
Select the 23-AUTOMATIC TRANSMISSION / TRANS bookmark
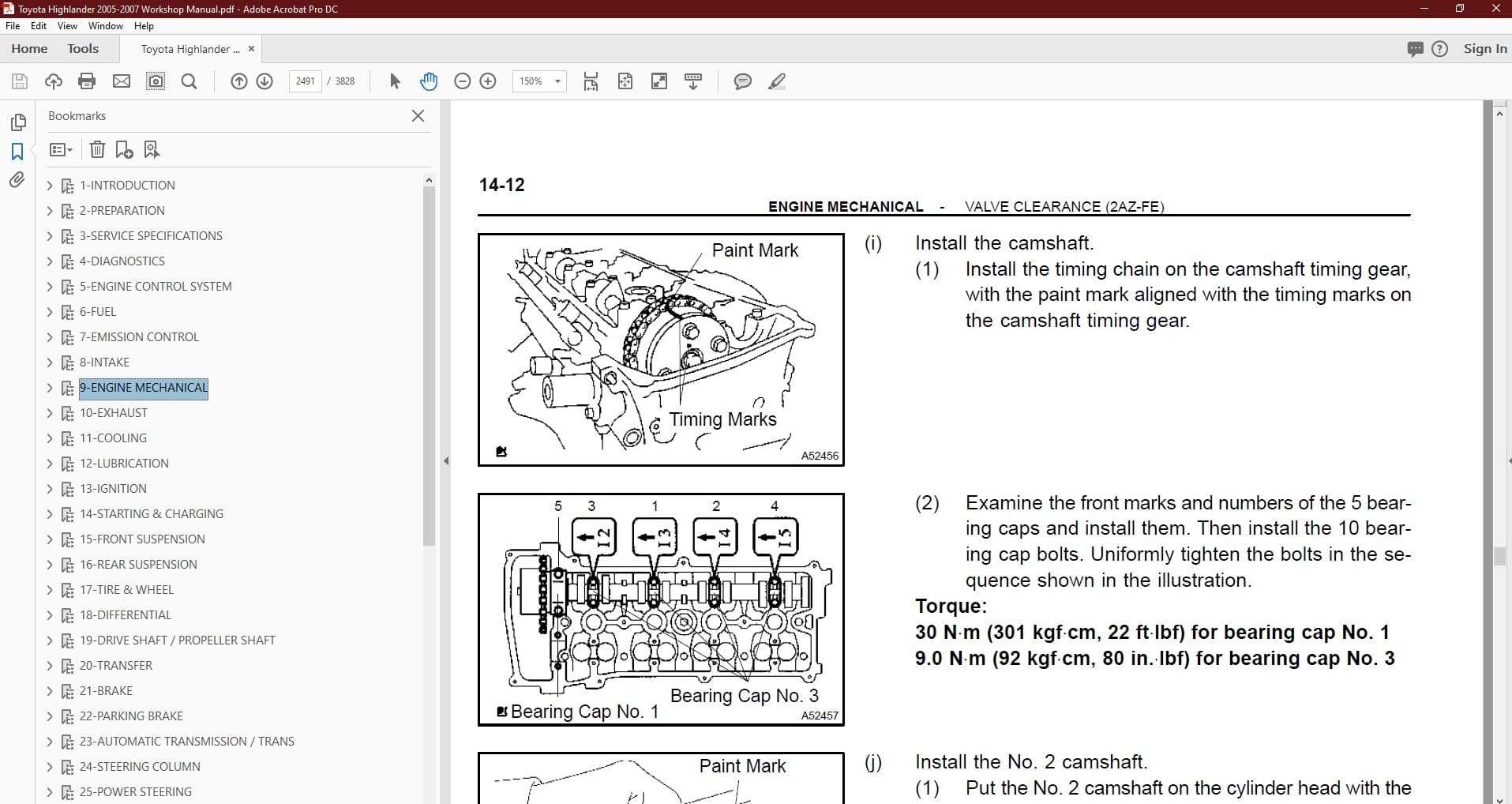pos(187,742)
